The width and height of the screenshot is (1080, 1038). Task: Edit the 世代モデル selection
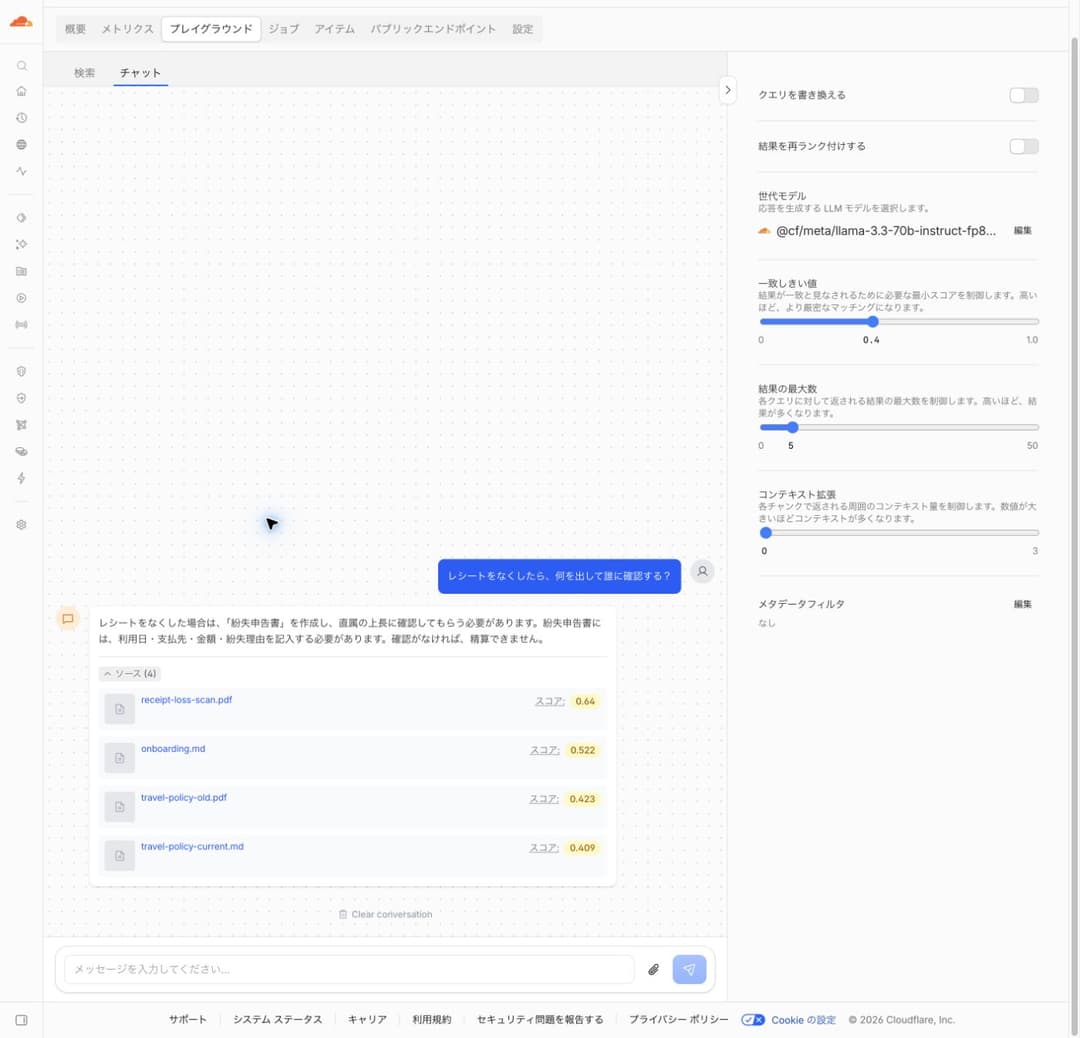point(1023,231)
